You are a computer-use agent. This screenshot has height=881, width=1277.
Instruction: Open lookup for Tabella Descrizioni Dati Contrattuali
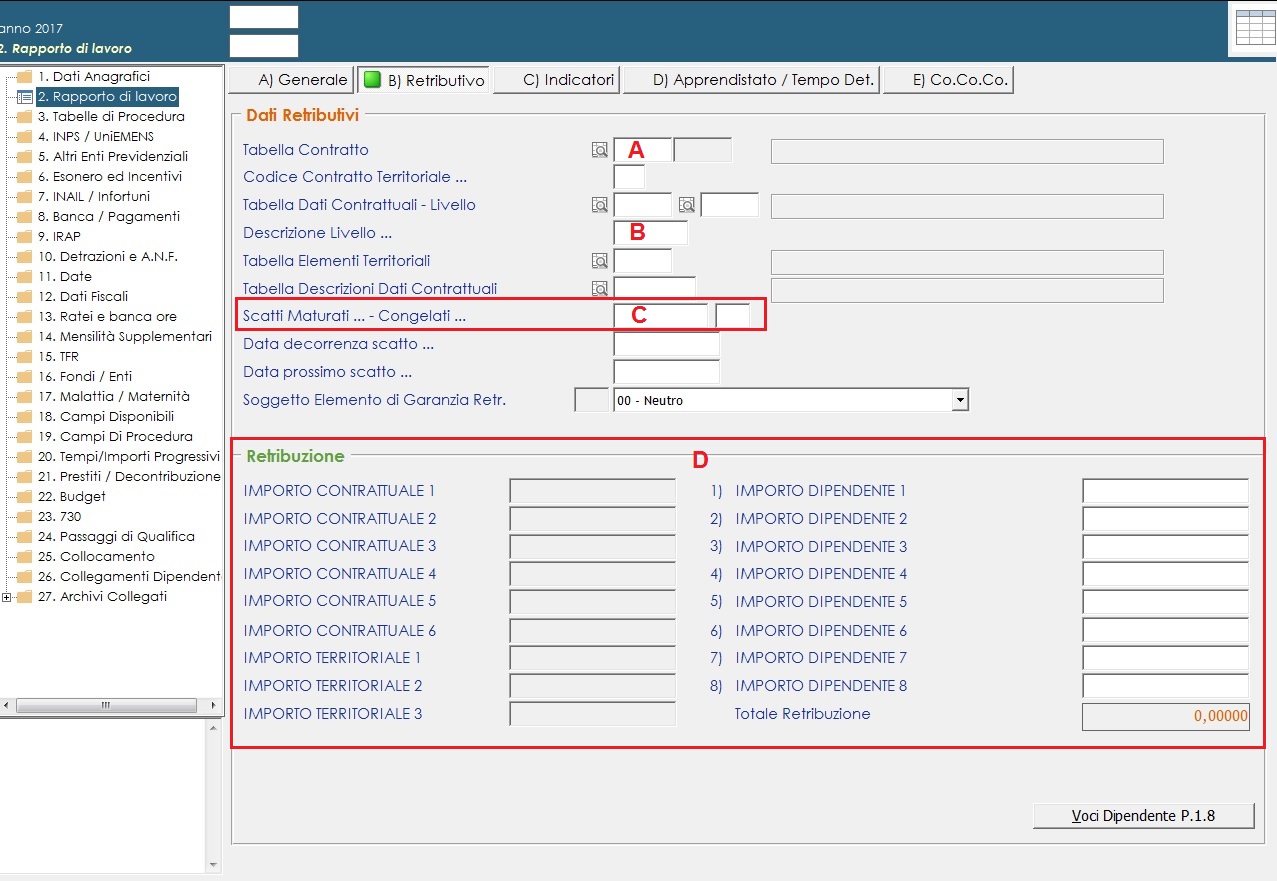point(599,289)
